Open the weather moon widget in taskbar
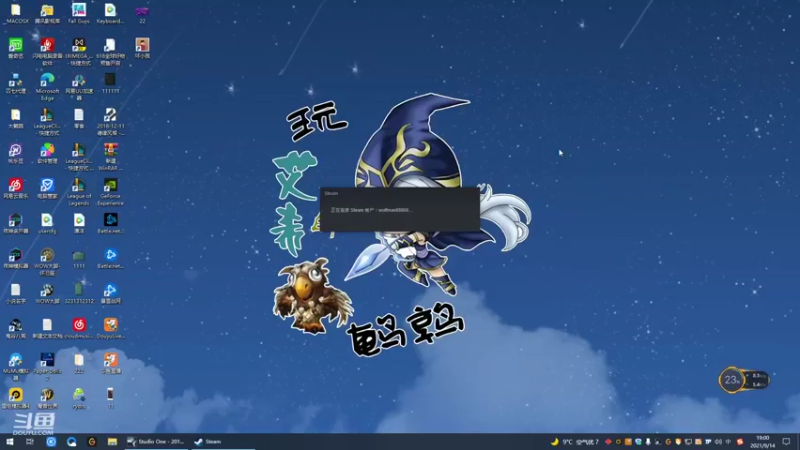Screen dimensions: 800x450 coord(574,442)
